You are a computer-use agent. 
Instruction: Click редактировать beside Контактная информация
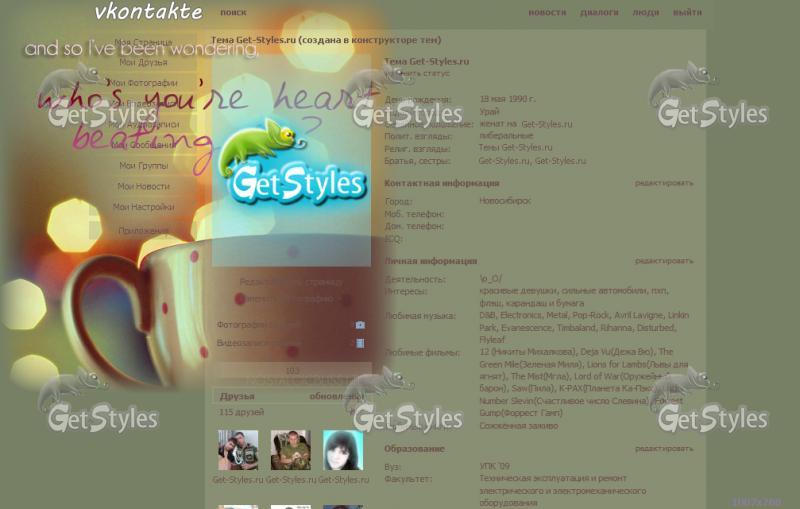pos(664,183)
